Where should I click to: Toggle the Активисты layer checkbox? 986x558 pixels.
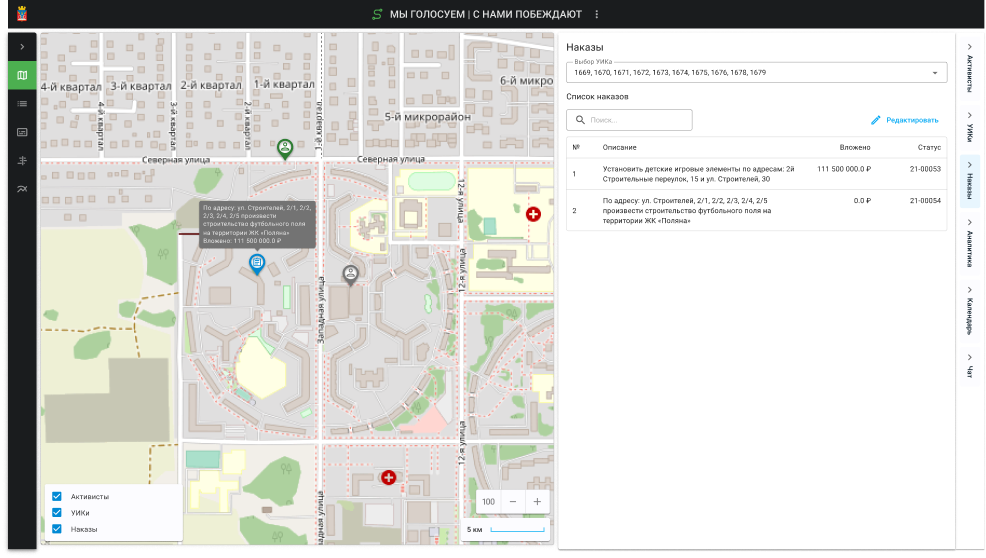[x=57, y=496]
